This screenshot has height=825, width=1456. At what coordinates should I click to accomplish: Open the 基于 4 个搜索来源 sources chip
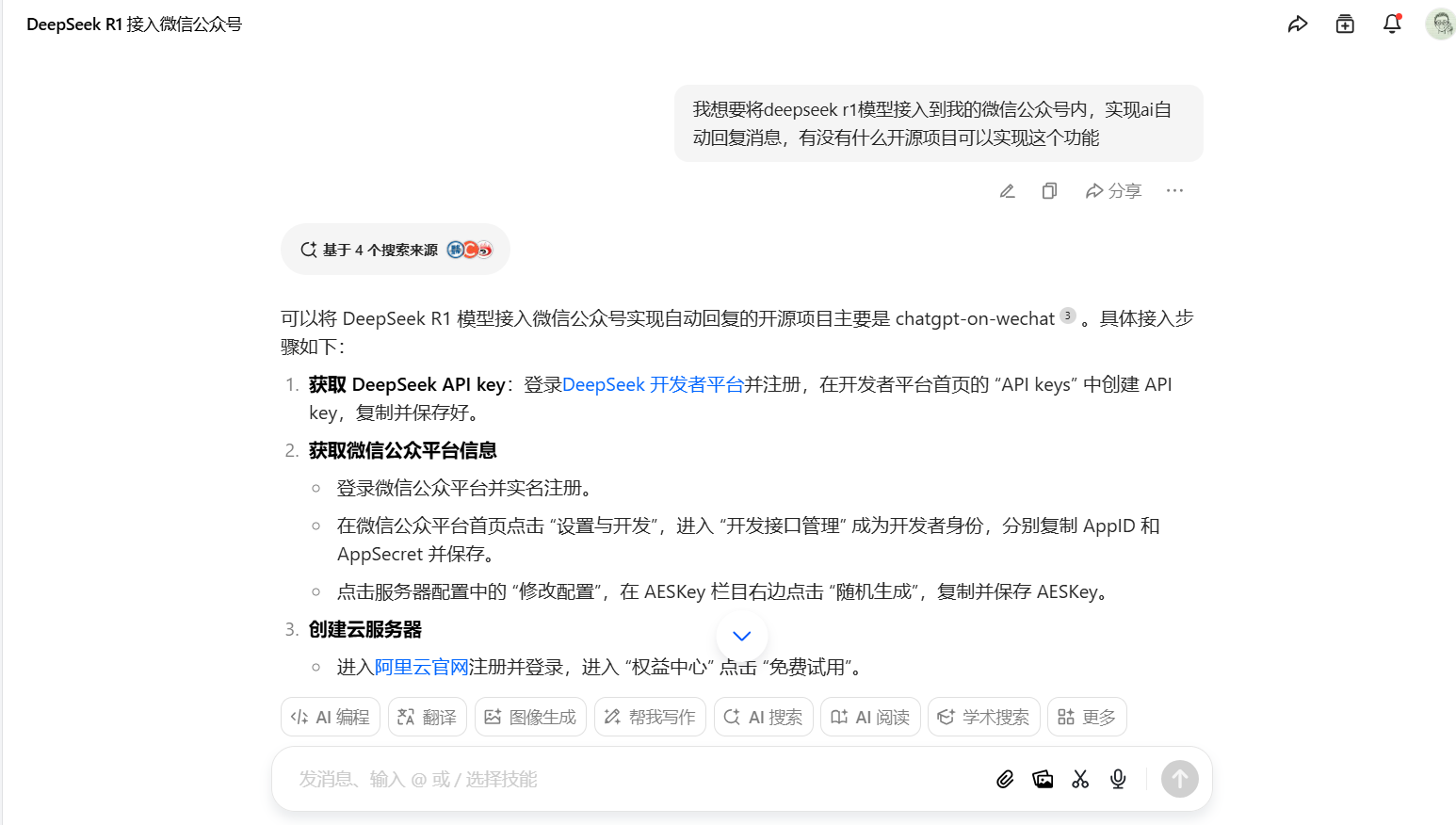[396, 250]
